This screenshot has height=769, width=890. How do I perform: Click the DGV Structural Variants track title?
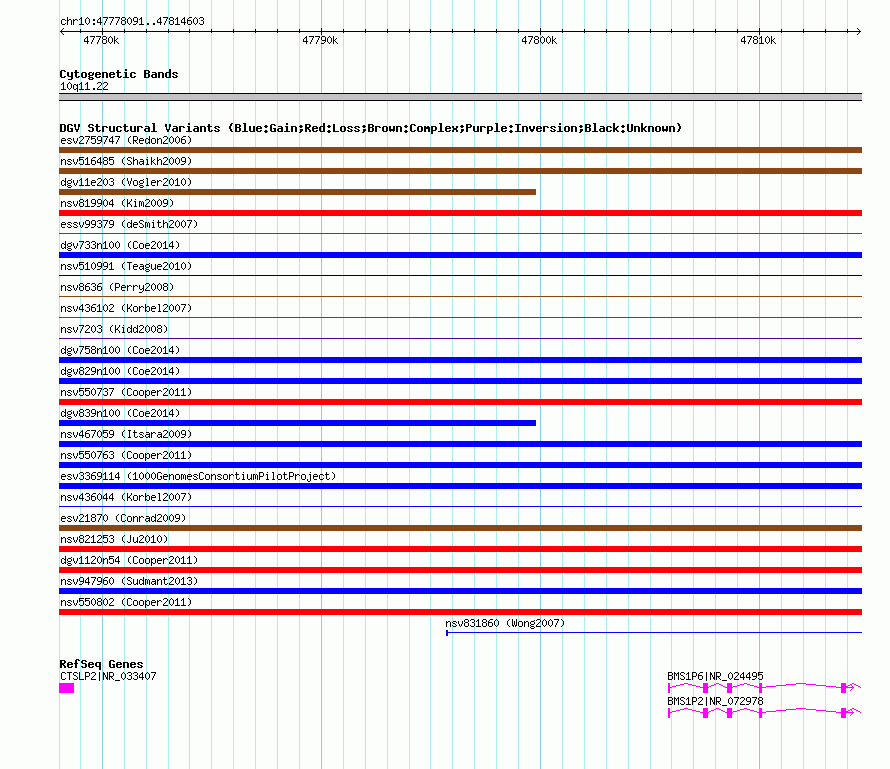(371, 128)
